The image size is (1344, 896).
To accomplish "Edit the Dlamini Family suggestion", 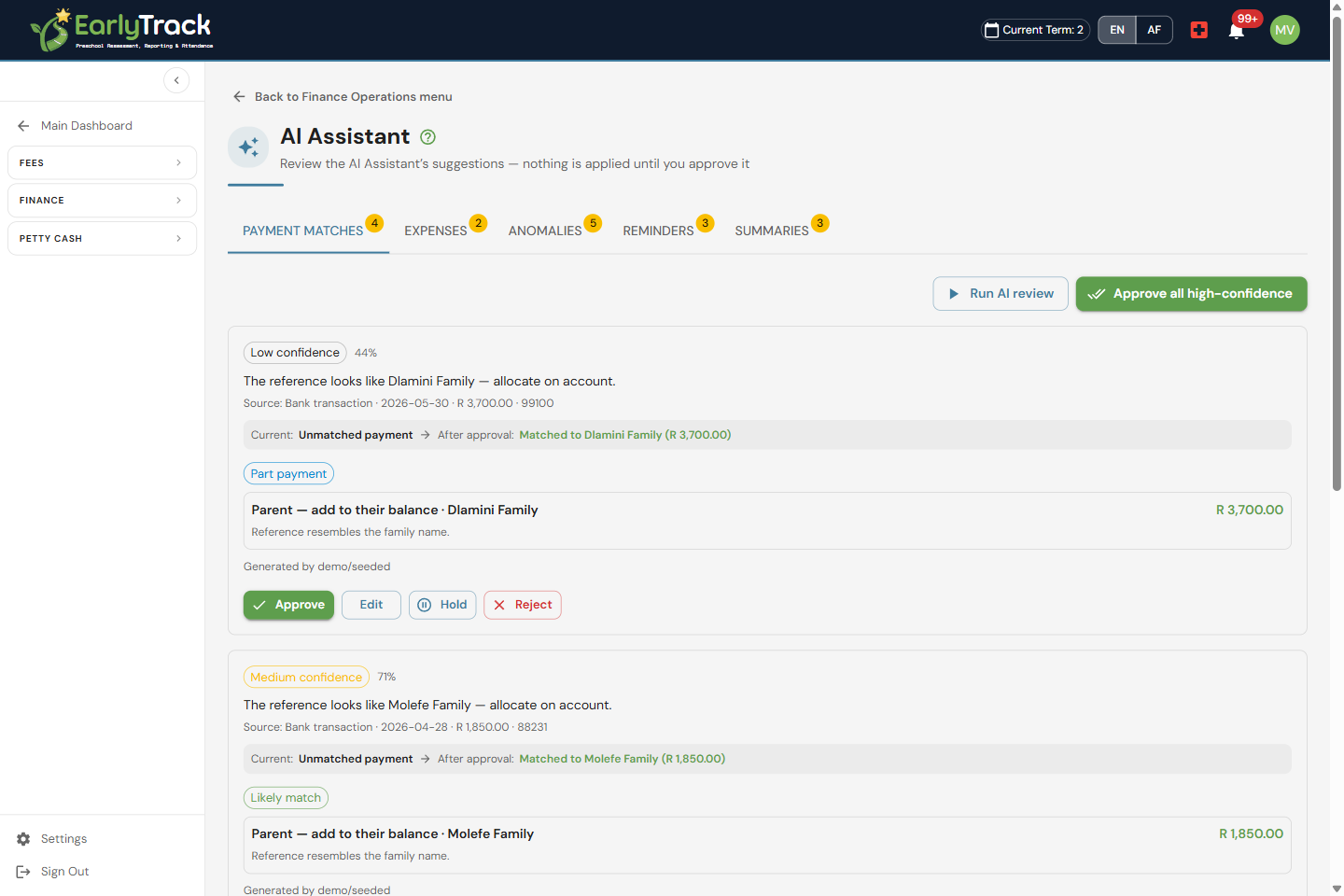I will 371,605.
